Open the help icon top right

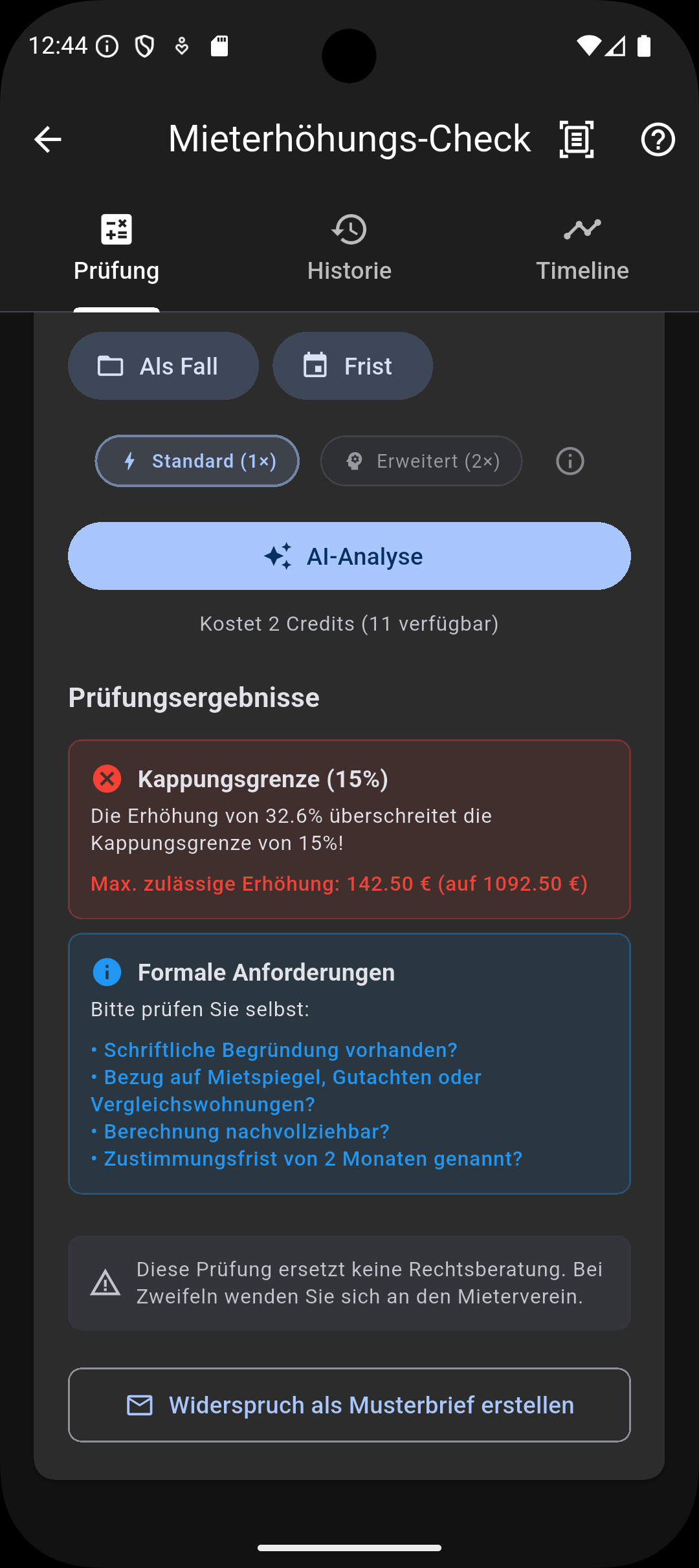[658, 139]
